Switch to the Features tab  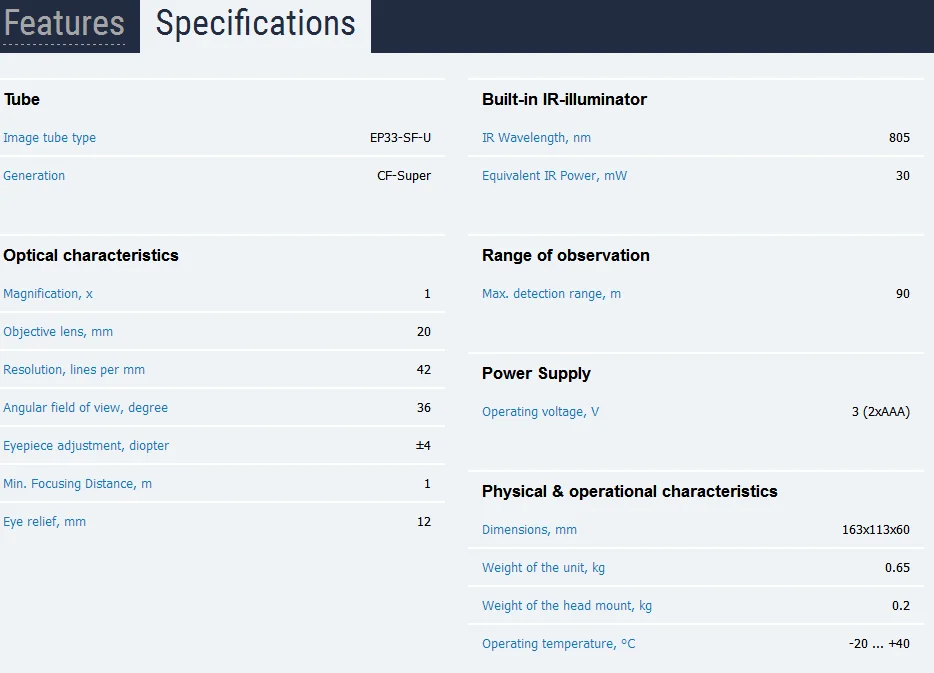point(64,24)
